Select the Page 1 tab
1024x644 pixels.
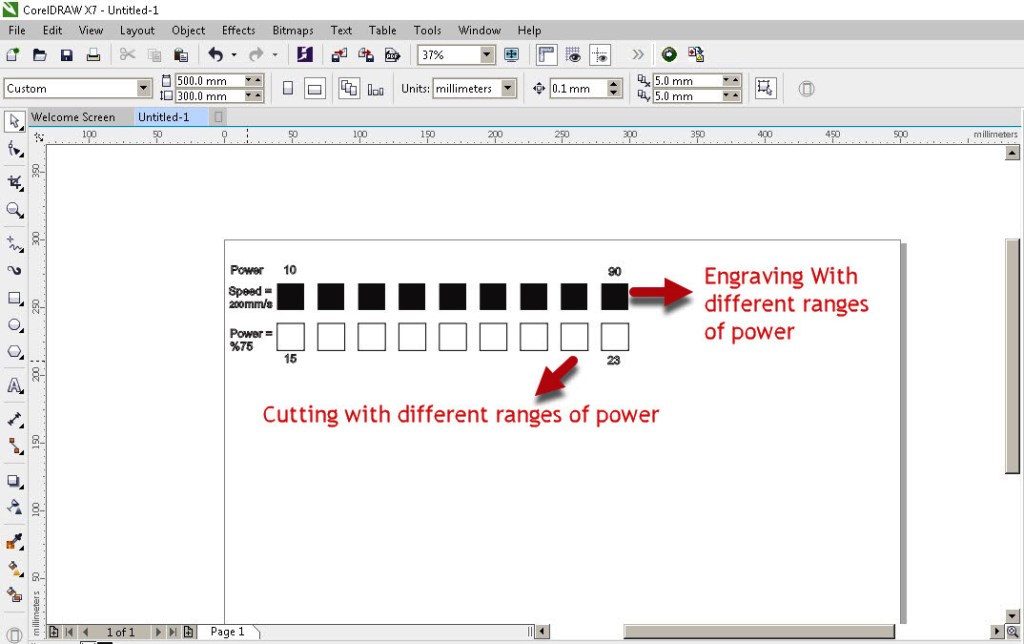tap(227, 632)
